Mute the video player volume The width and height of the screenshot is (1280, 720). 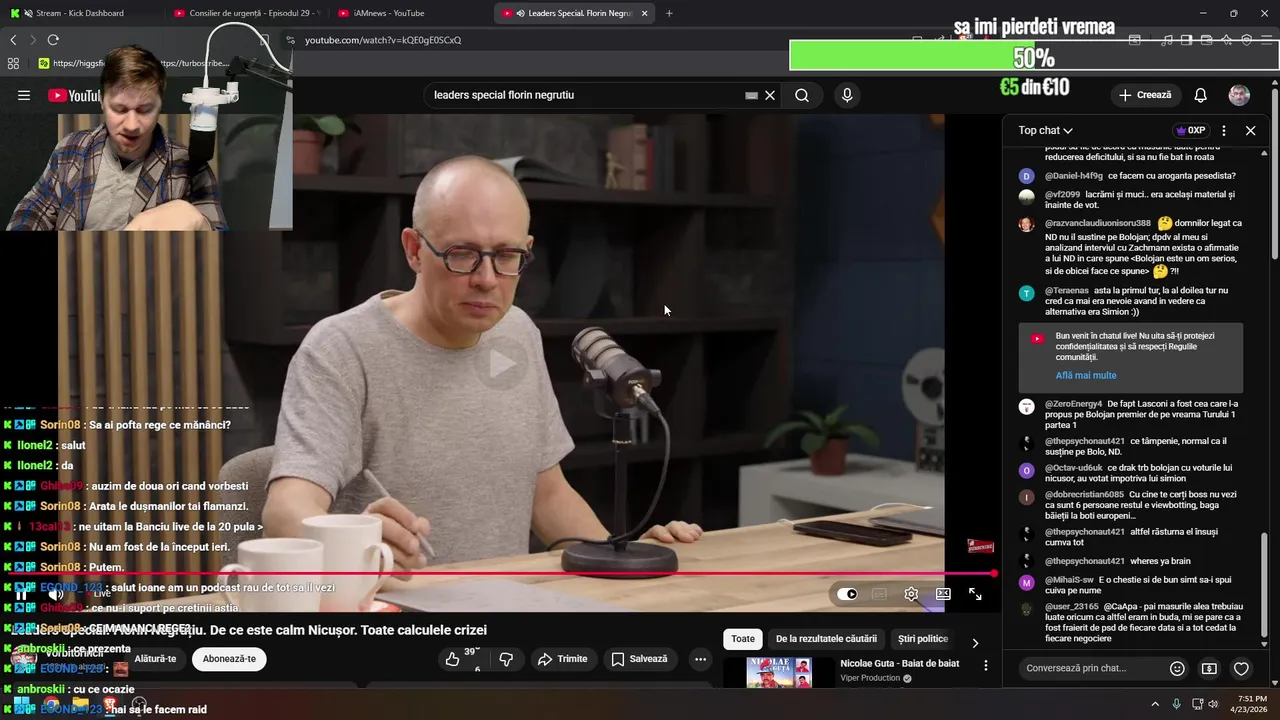[x=56, y=594]
